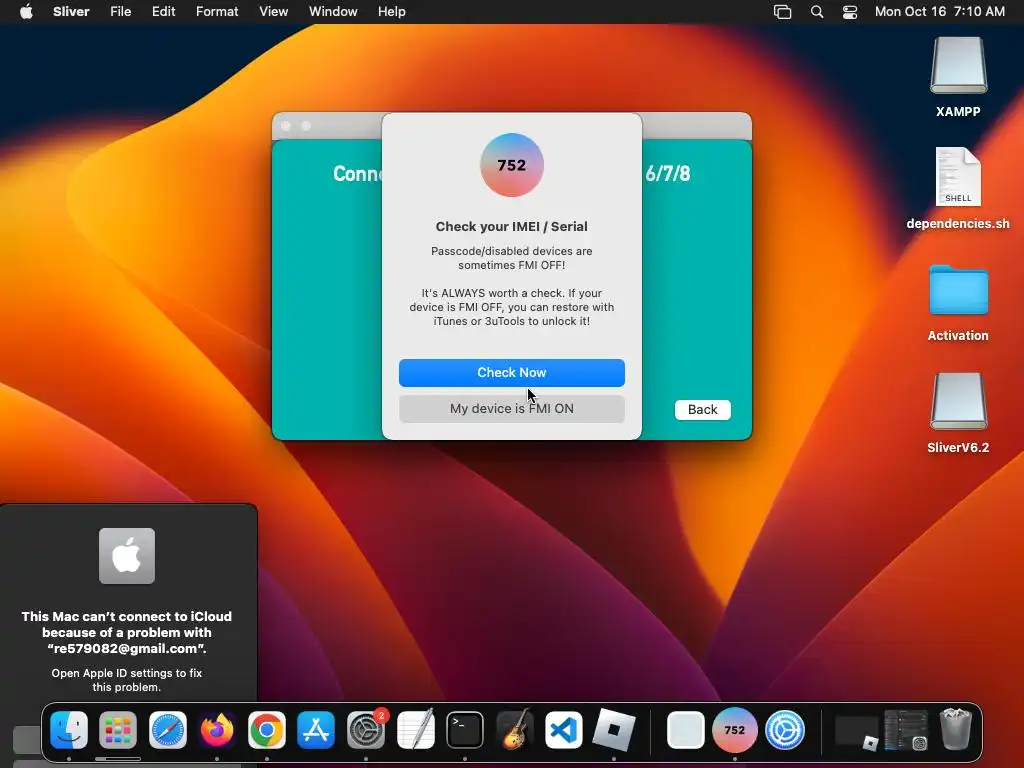1024x768 pixels.
Task: Open the Format menu
Action: tap(217, 12)
